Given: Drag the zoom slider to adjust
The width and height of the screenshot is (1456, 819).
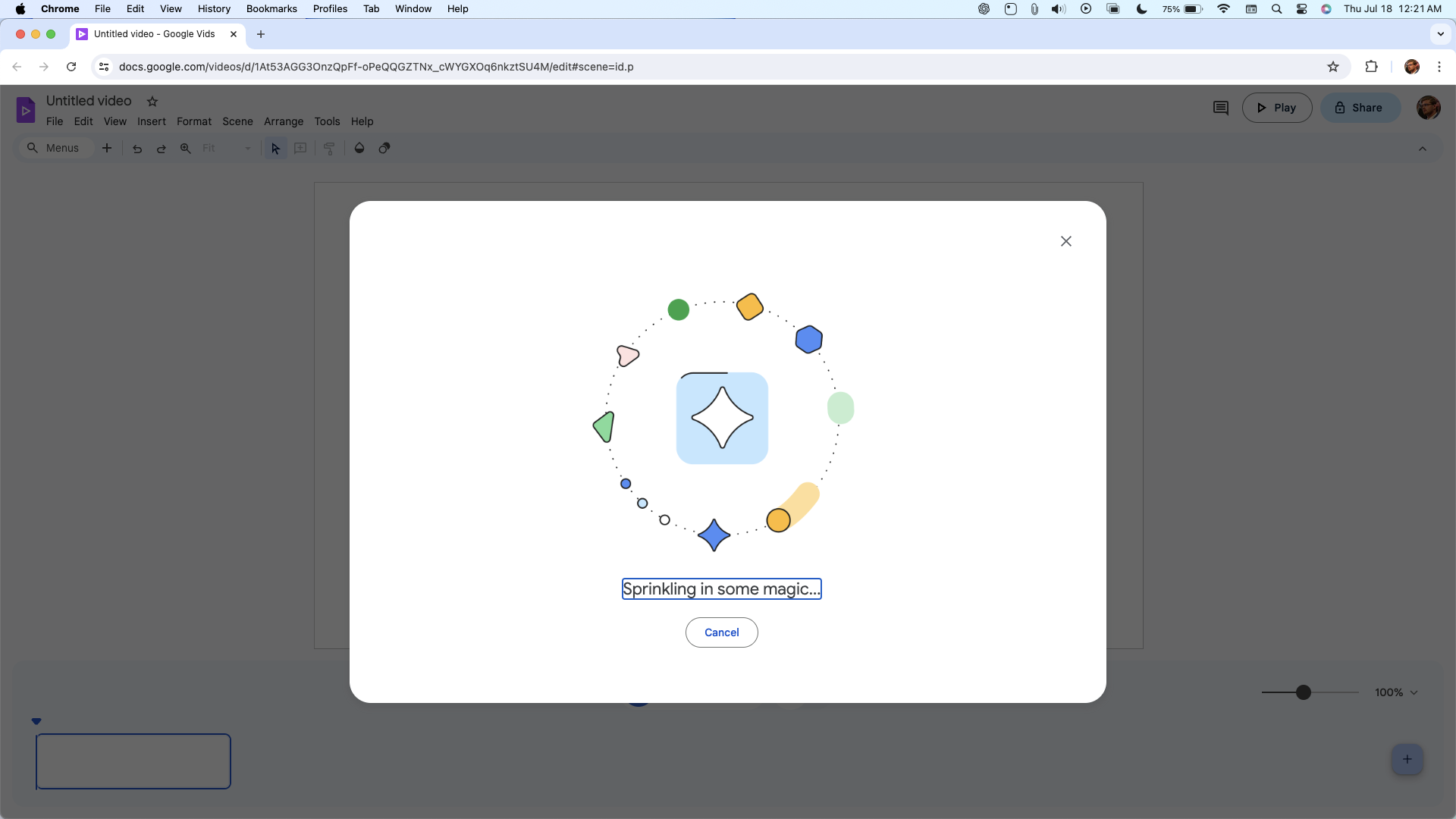Looking at the screenshot, I should coord(1303,692).
